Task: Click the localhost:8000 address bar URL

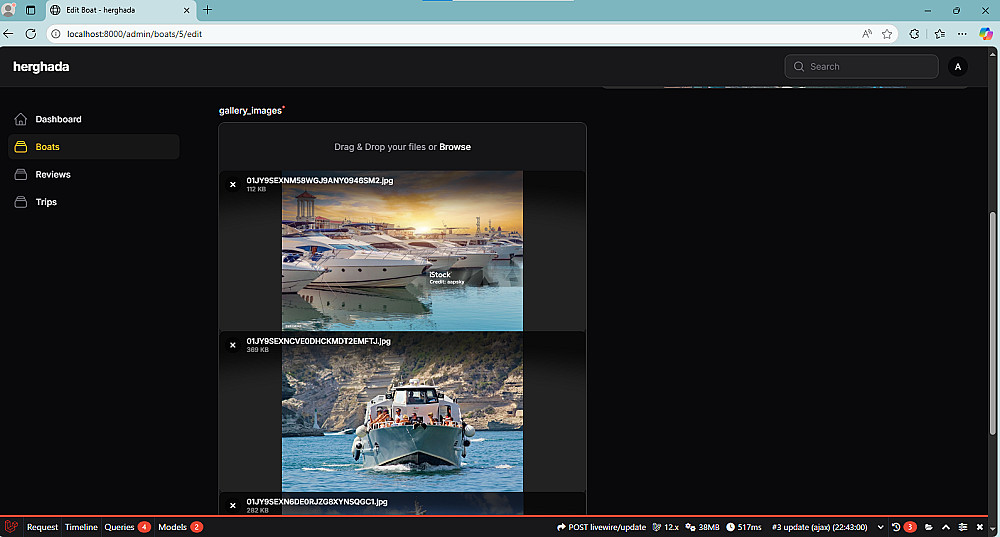Action: (x=135, y=34)
